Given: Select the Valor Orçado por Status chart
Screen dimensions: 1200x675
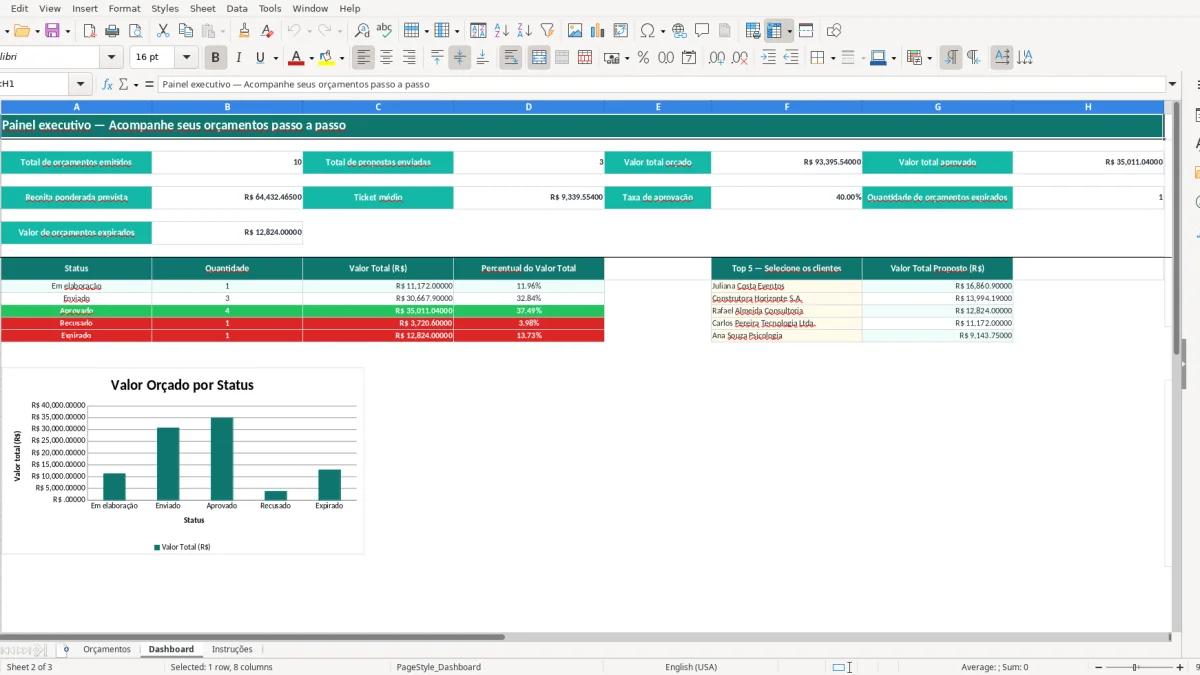Looking at the screenshot, I should click(183, 461).
